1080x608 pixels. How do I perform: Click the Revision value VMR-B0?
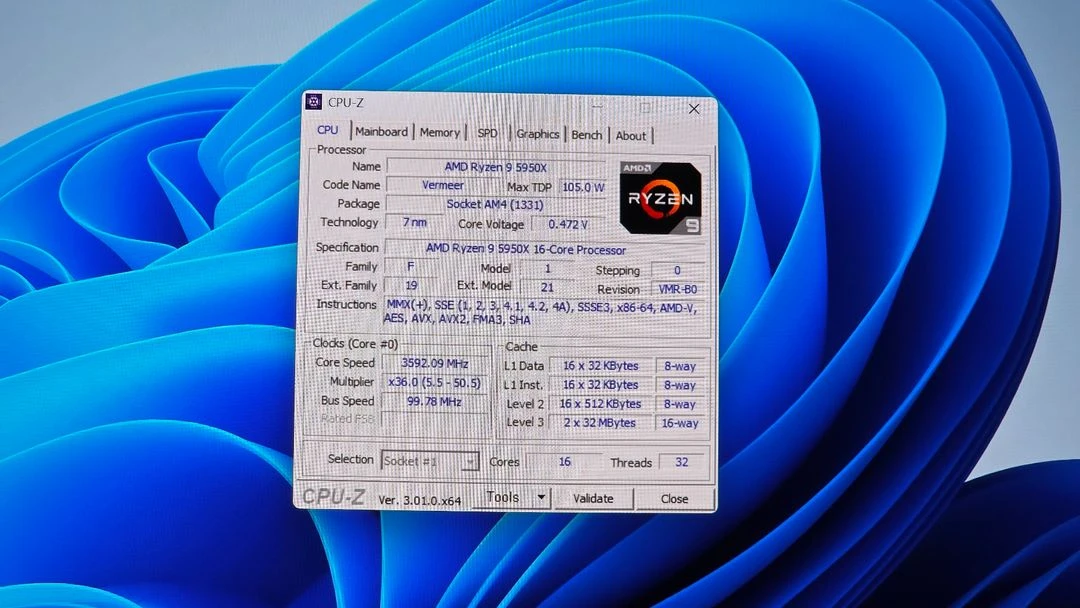[677, 289]
